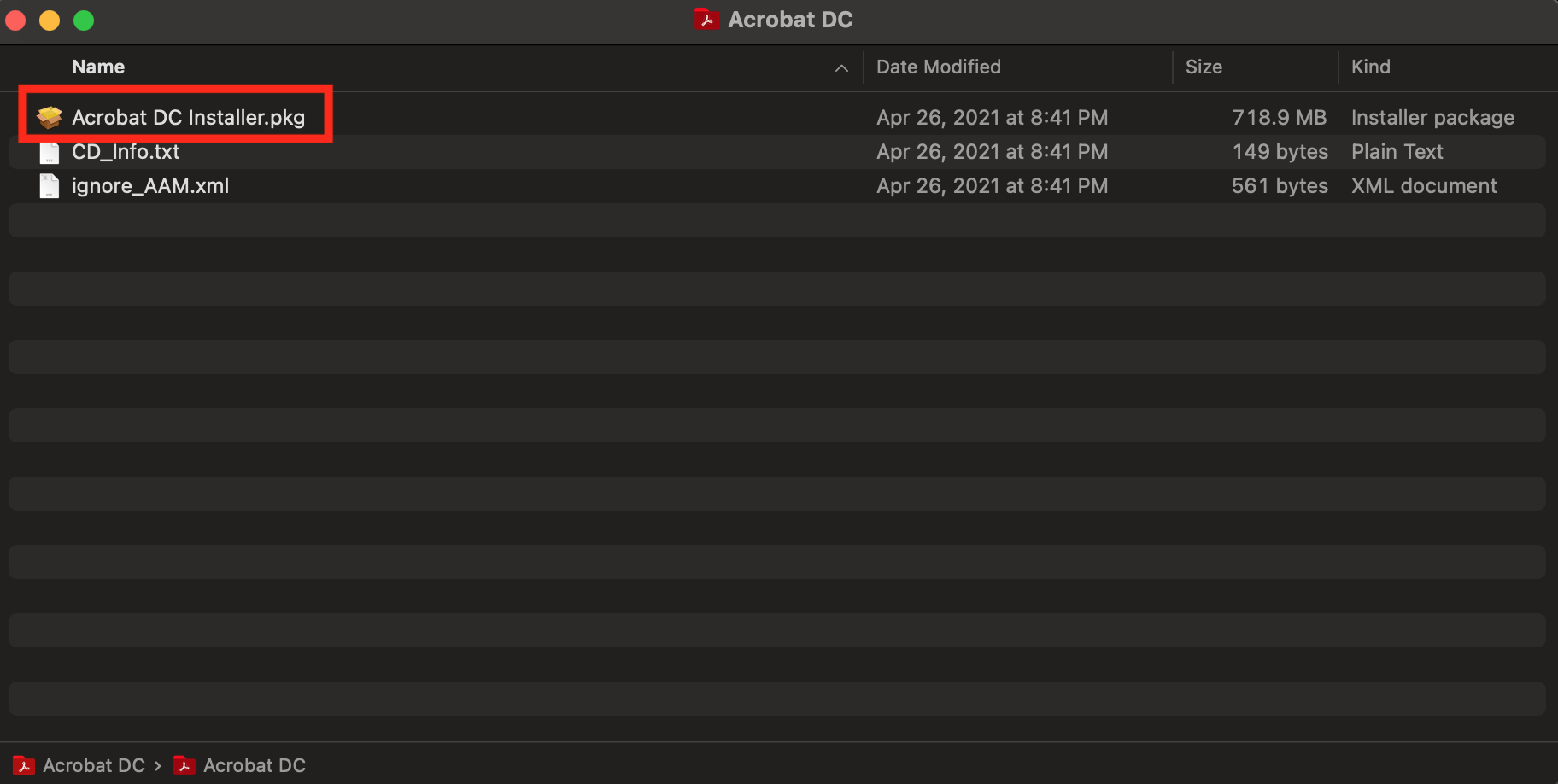This screenshot has height=784, width=1558.
Task: Open last Acrobat DC folder in path bar
Action: [x=255, y=765]
